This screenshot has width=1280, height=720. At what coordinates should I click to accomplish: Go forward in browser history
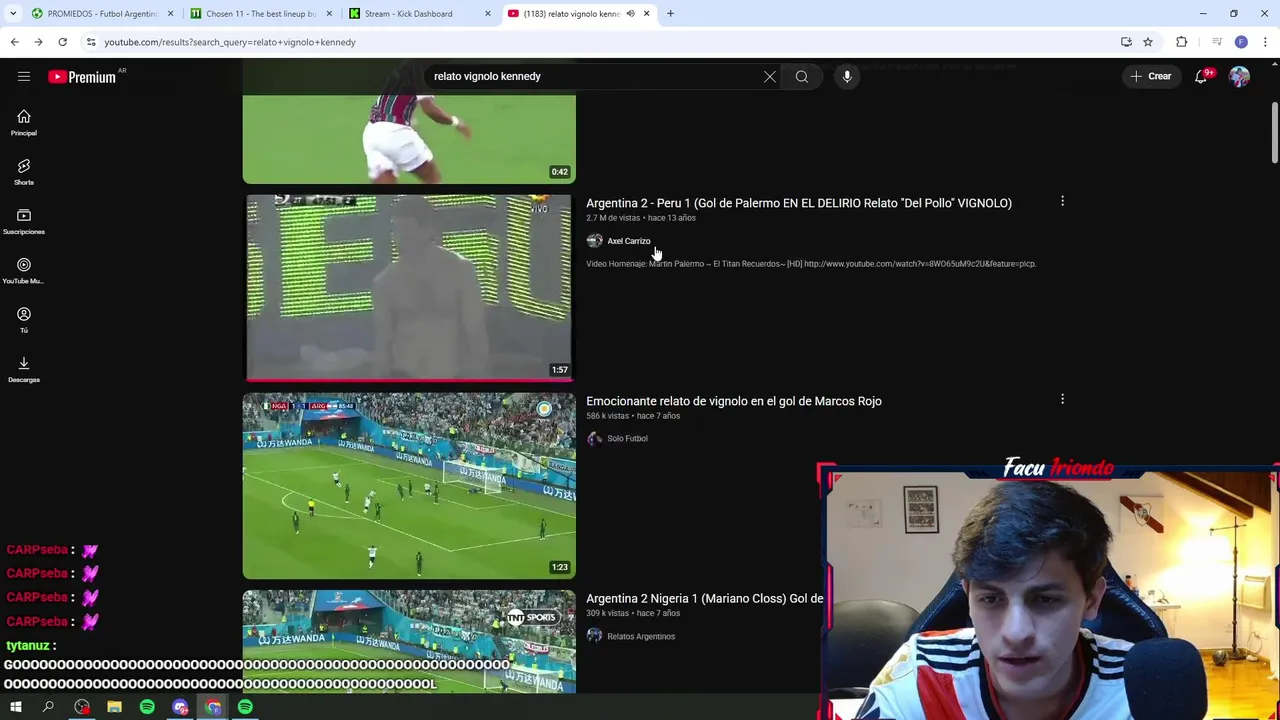(x=38, y=42)
